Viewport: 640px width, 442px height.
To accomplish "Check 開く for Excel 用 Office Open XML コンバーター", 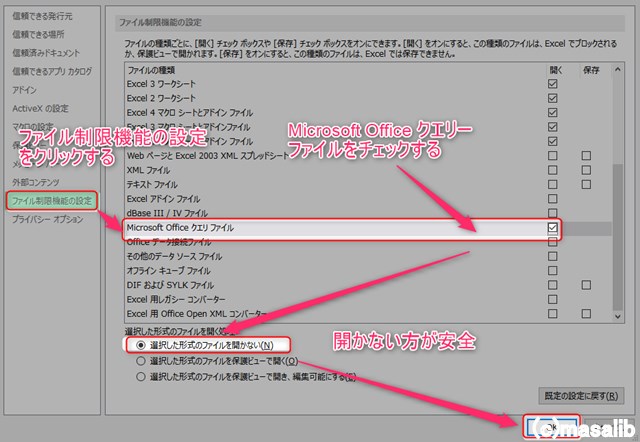I will pyautogui.click(x=552, y=313).
